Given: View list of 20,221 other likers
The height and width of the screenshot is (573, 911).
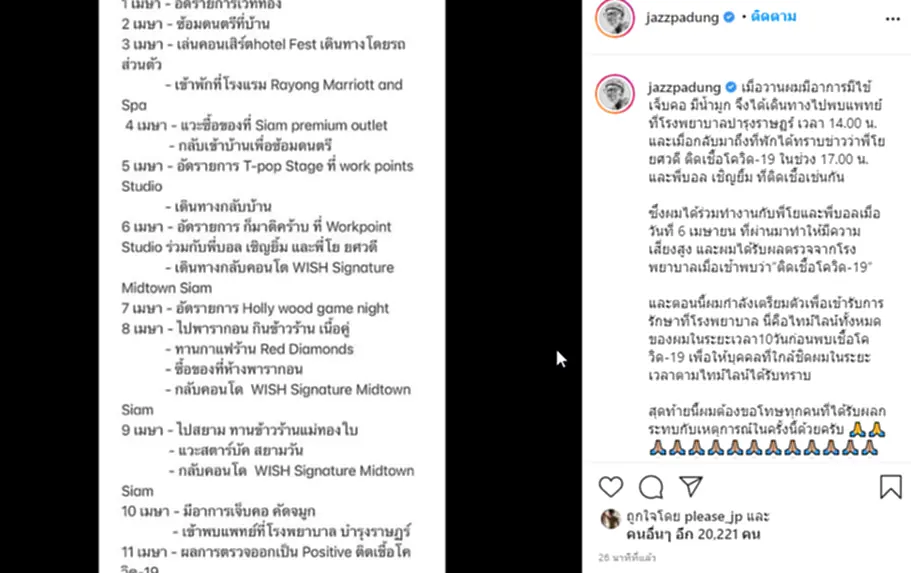Looking at the screenshot, I should coord(693,535).
